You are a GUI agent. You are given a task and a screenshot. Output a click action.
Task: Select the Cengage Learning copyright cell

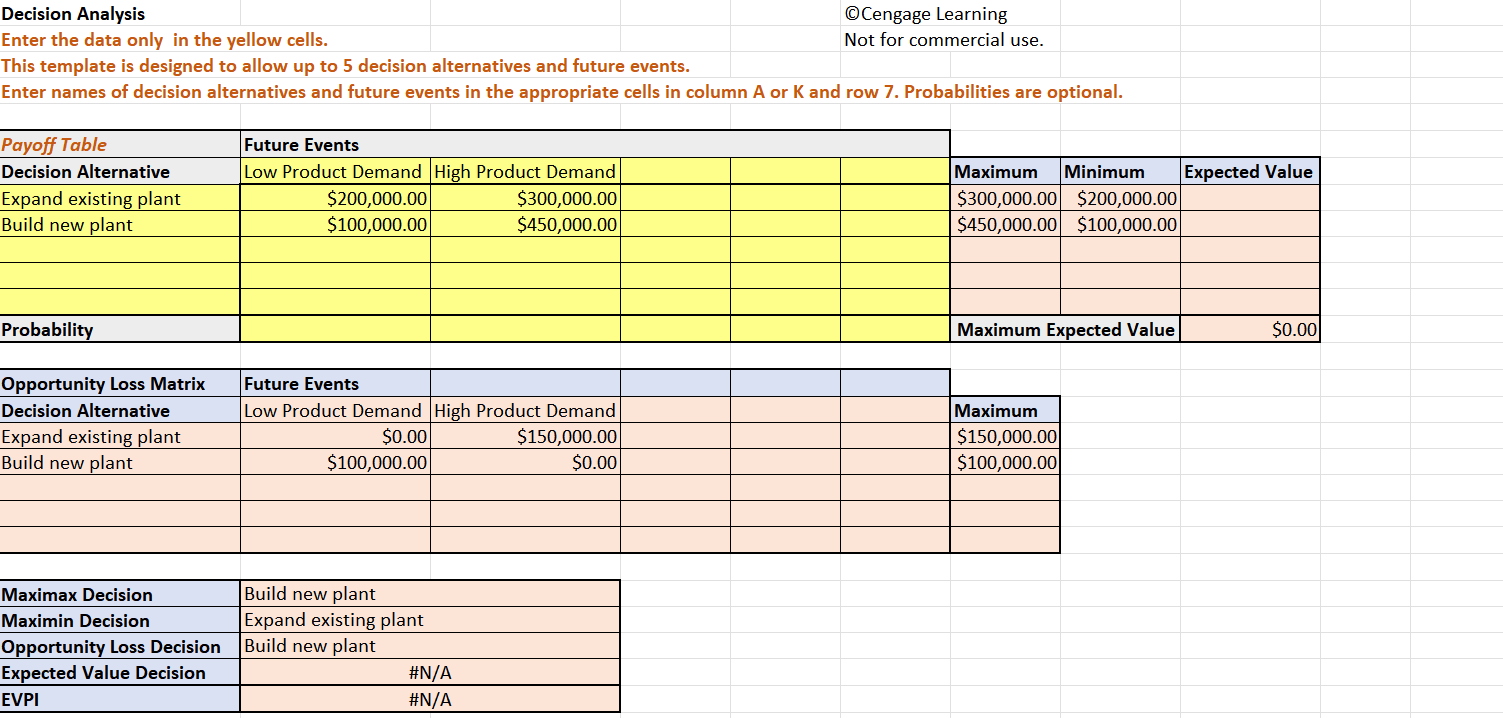[x=925, y=14]
